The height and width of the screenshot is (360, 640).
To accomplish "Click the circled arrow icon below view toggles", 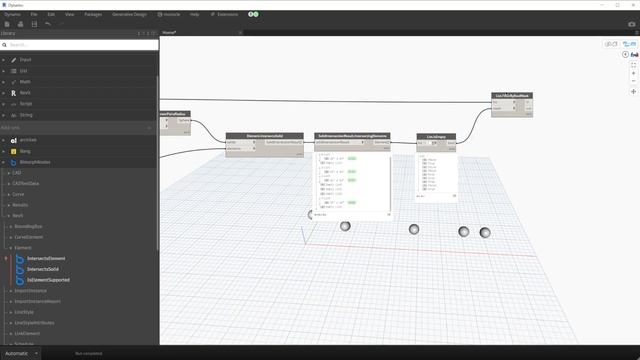I will point(625,54).
